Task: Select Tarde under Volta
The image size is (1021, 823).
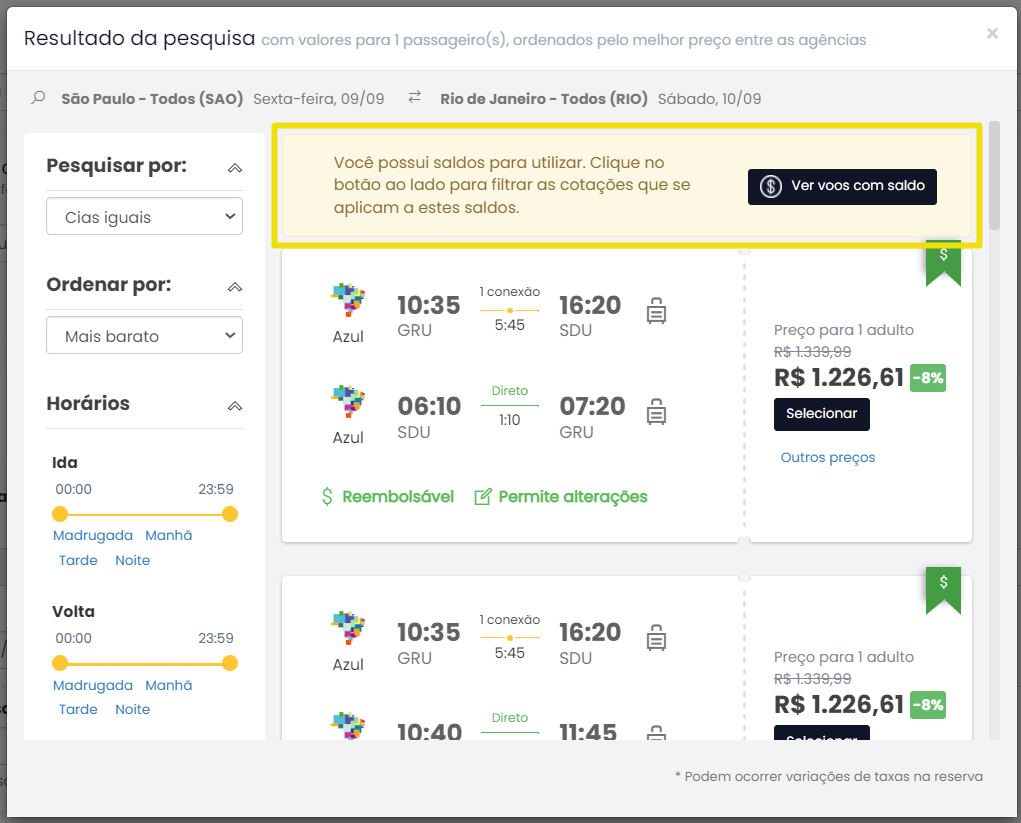Action: (x=78, y=709)
